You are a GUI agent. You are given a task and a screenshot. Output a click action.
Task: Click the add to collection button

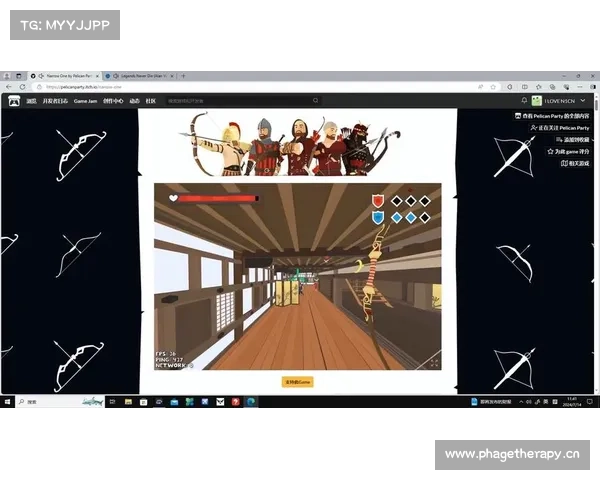coord(572,139)
